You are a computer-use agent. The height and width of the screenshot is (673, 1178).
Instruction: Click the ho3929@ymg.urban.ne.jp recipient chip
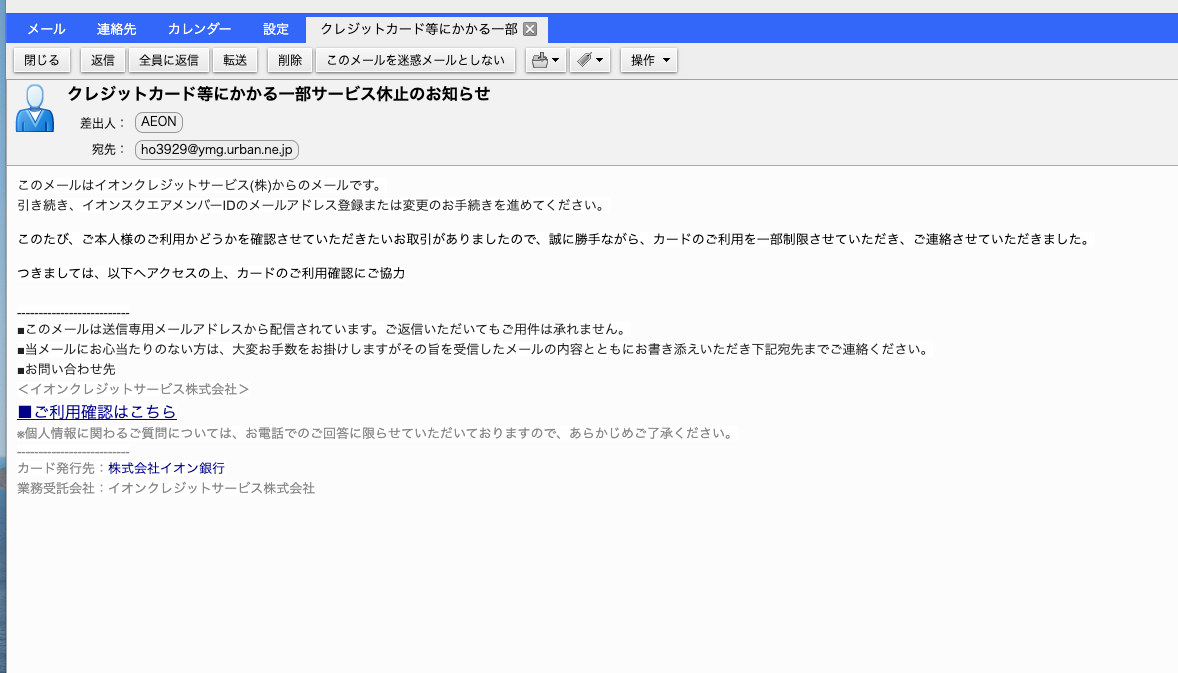click(217, 149)
